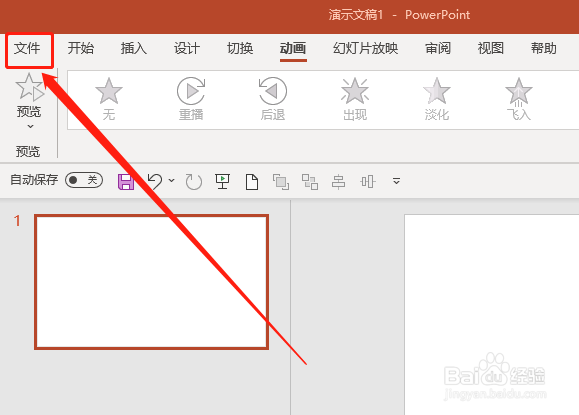Open the 插入 ribbon tab
579x415 pixels.
coord(134,49)
